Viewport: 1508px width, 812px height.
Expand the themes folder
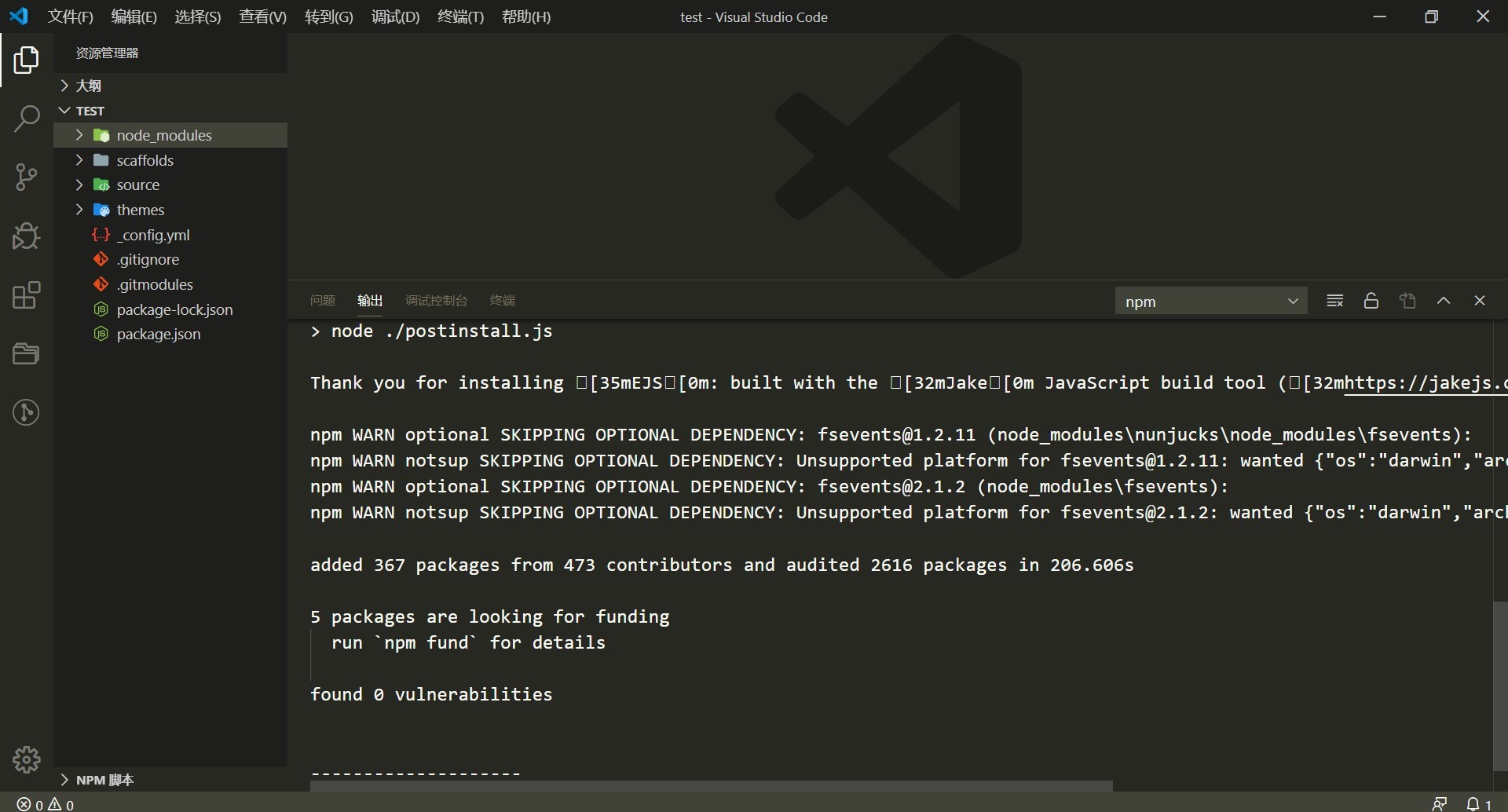point(79,210)
